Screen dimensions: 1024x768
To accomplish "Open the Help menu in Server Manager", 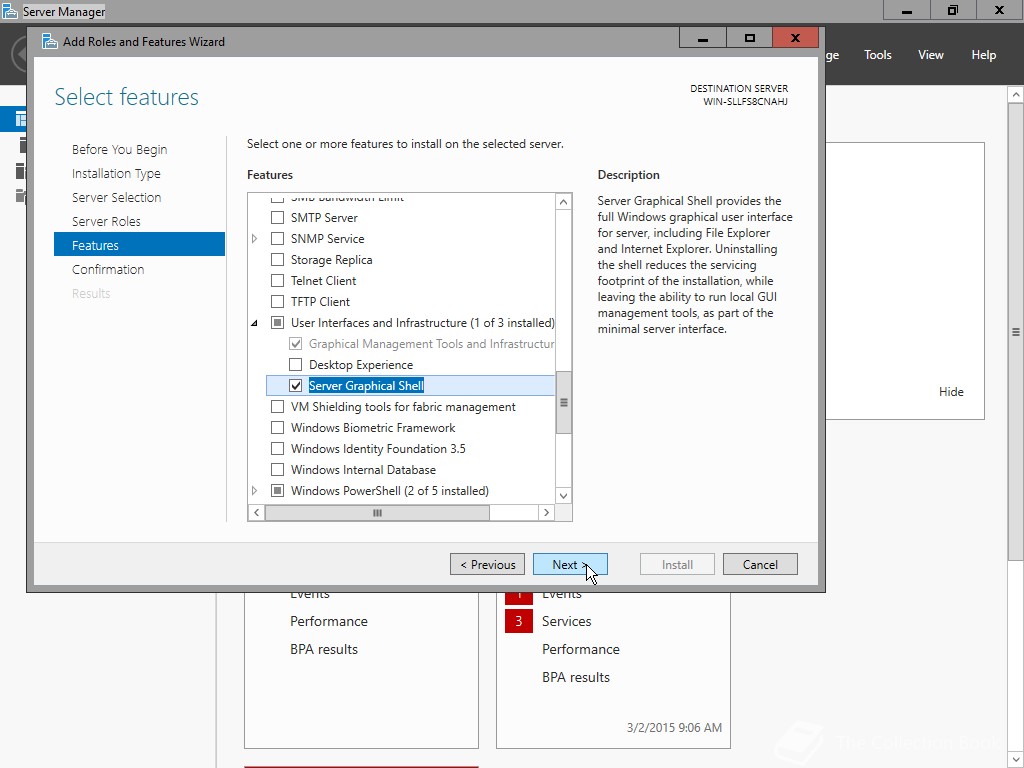I will [984, 55].
